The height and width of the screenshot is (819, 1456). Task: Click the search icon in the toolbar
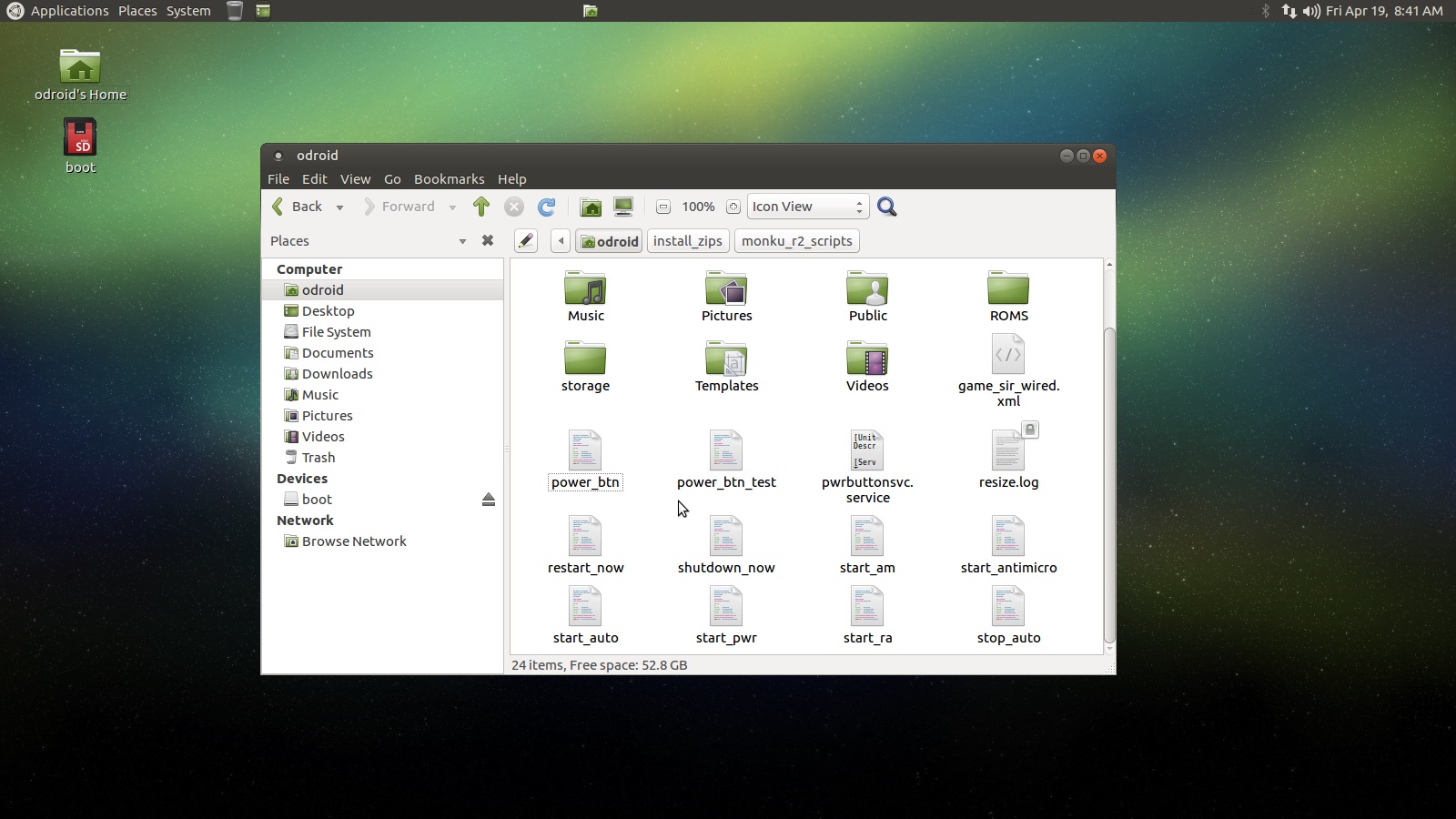pos(887,207)
